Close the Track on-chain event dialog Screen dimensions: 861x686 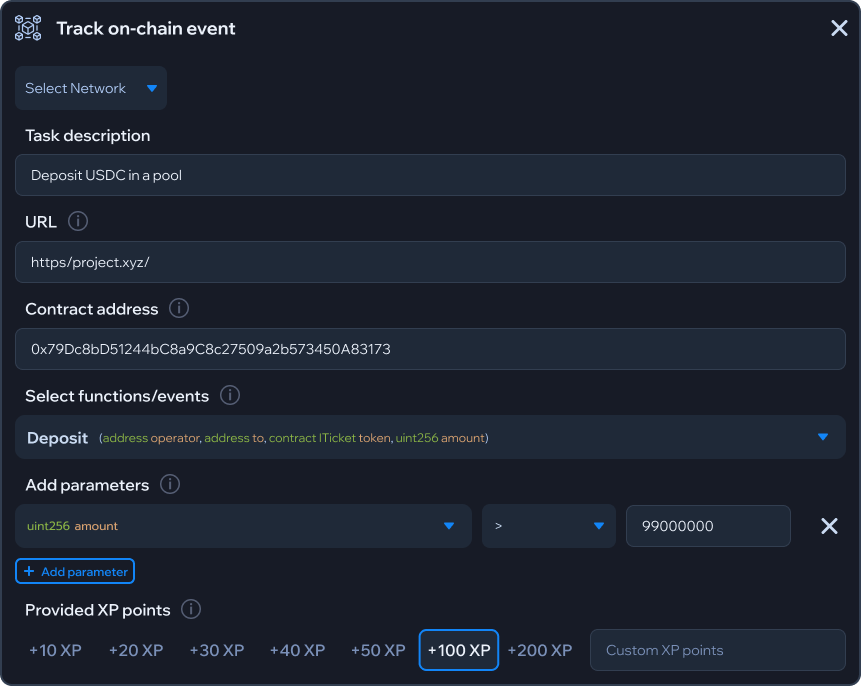coord(839,28)
